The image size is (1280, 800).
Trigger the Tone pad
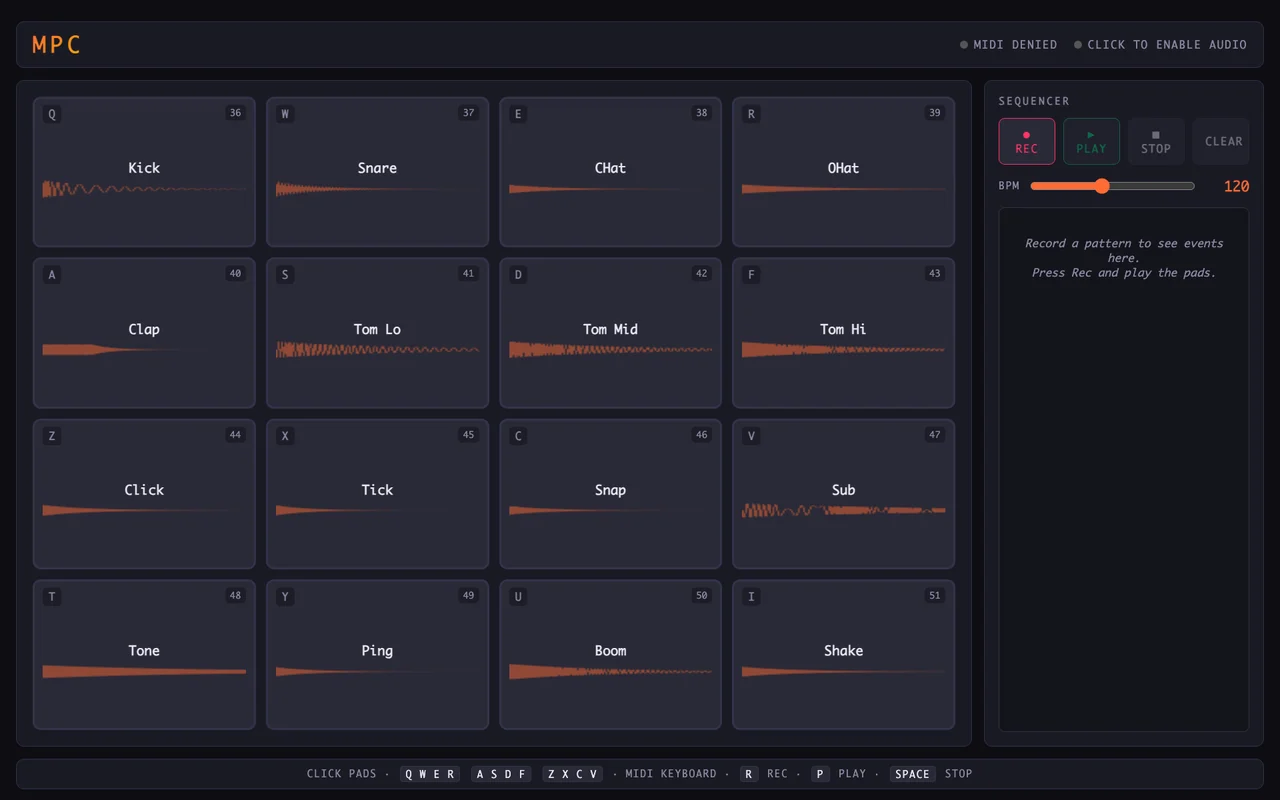pyautogui.click(x=144, y=655)
